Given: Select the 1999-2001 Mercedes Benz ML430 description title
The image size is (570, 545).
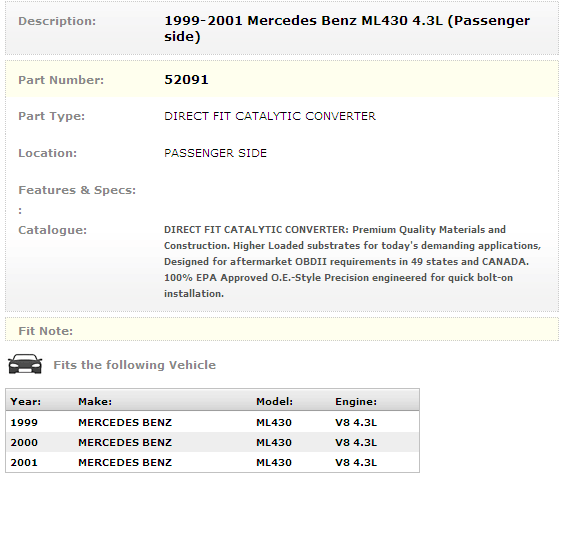Looking at the screenshot, I should click(347, 28).
